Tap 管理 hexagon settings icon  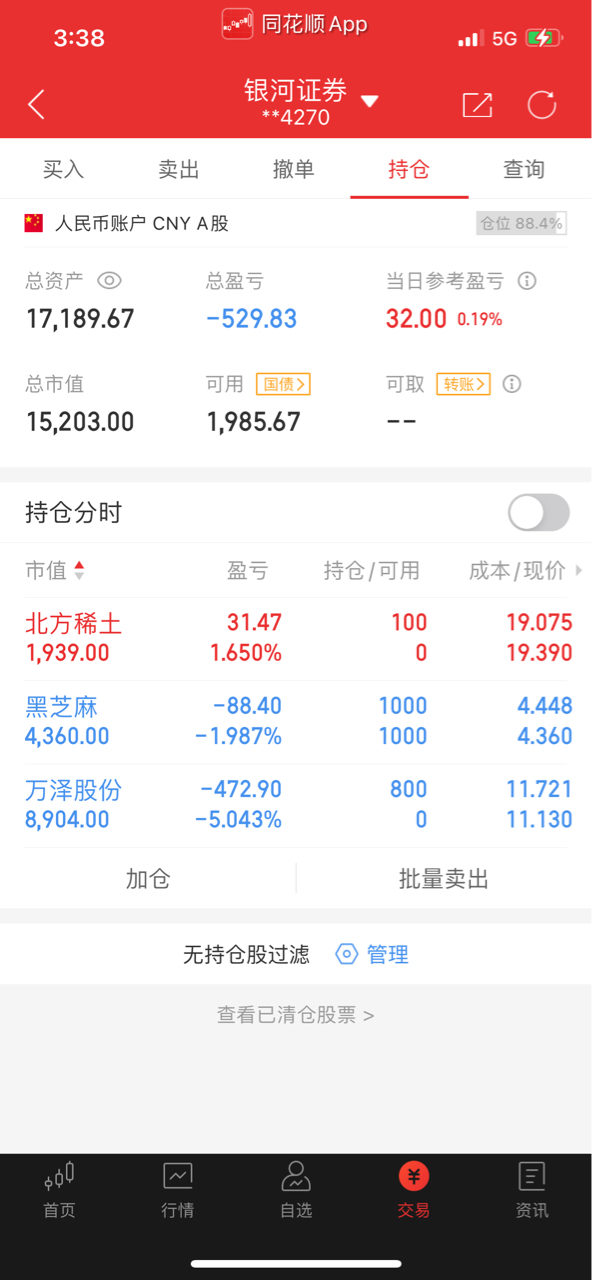pyautogui.click(x=346, y=954)
